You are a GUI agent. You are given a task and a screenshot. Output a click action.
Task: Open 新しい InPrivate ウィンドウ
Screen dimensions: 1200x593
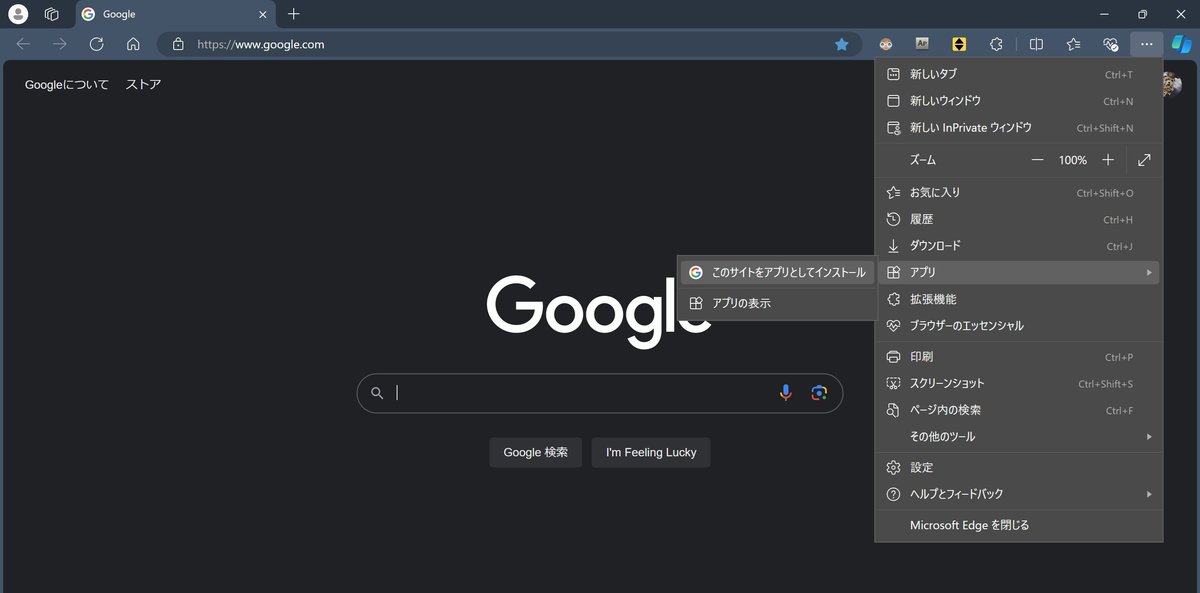point(1019,128)
